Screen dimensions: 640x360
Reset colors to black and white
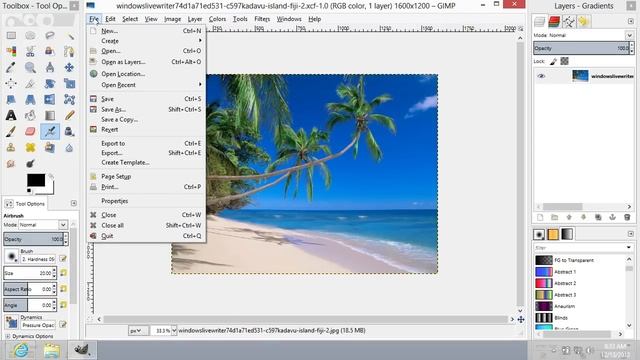(29, 191)
